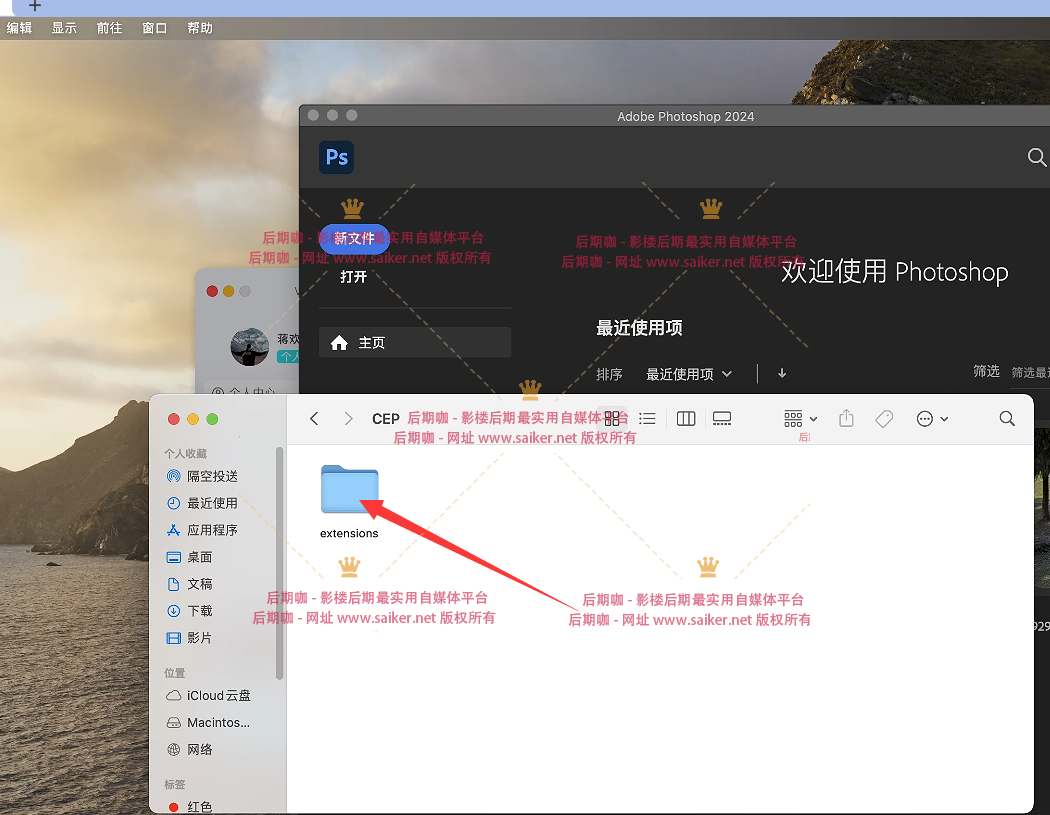Open search in the Photoshop window
This screenshot has height=815, width=1050.
tap(1037, 157)
